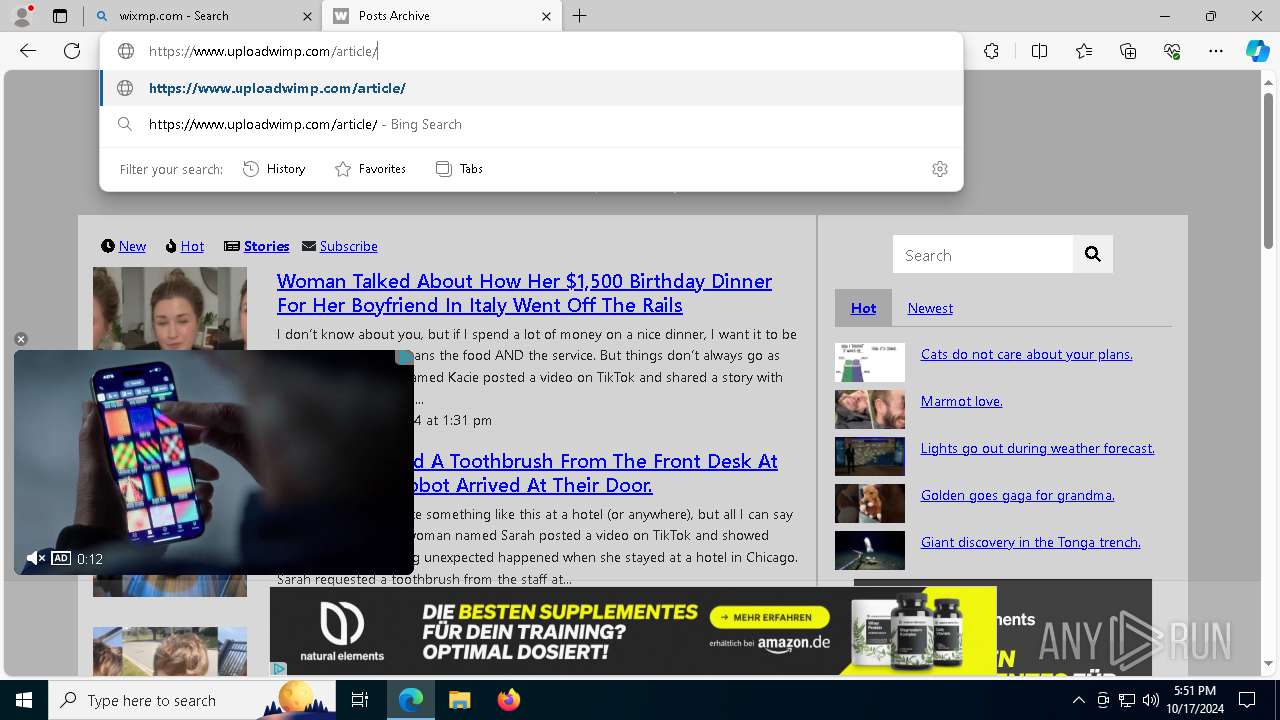Open the Stories link

[x=266, y=246]
